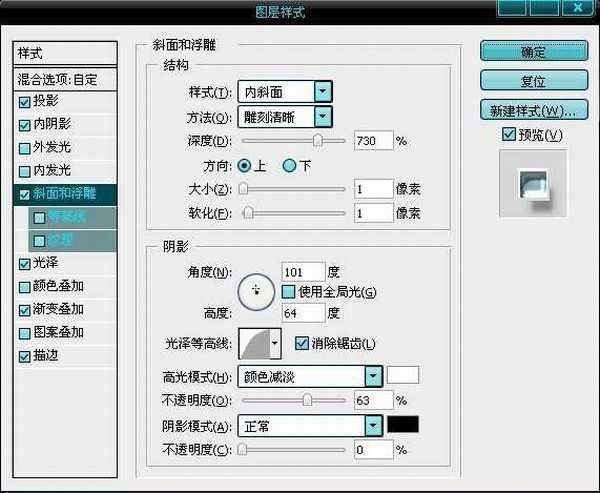Image resolution: width=600 pixels, height=493 pixels.
Task: Enable 使用全局光 (Use Global Light) checkbox
Action: pos(289,292)
